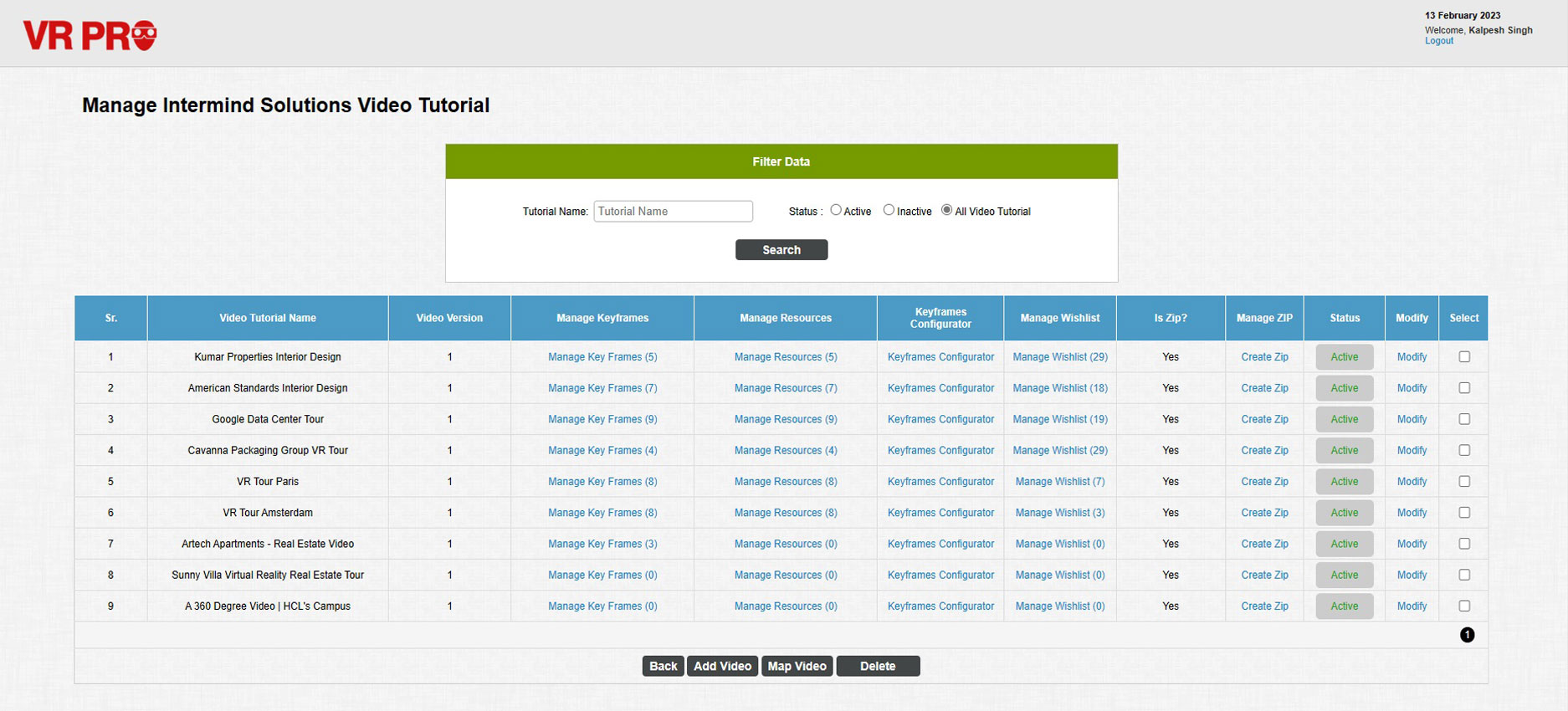This screenshot has width=1568, height=711.
Task: Click the Delete button
Action: 878,666
